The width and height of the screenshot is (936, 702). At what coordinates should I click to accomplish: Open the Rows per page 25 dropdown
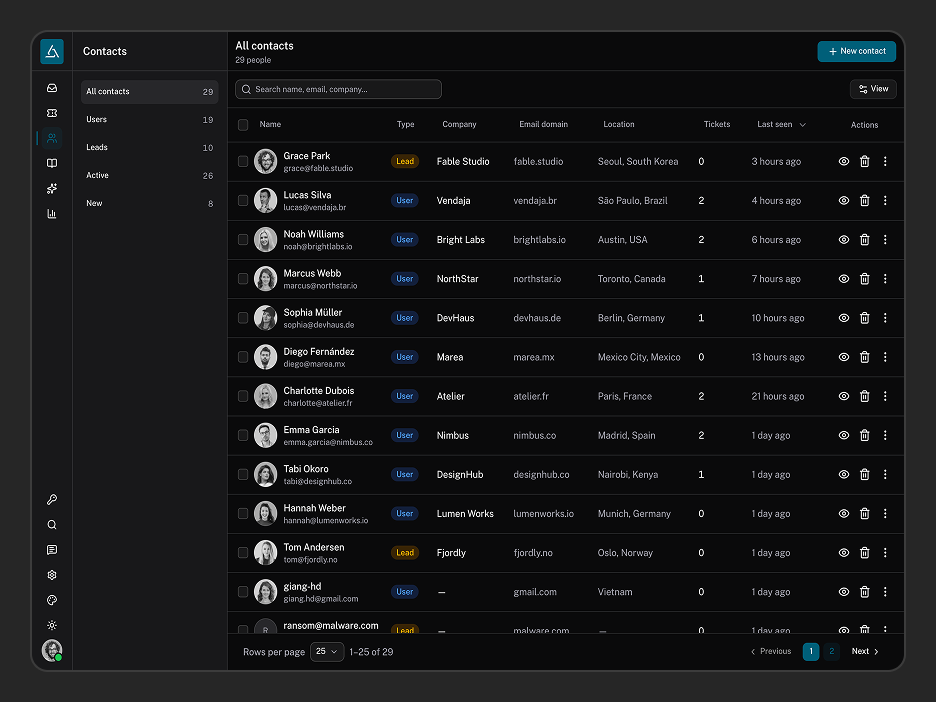coord(327,651)
